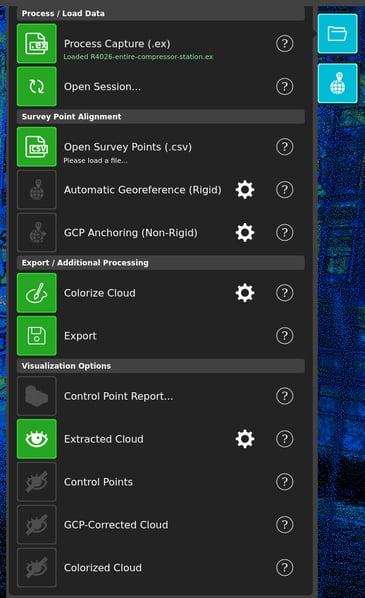Open help for Export
This screenshot has height=598, width=365.
[285, 336]
